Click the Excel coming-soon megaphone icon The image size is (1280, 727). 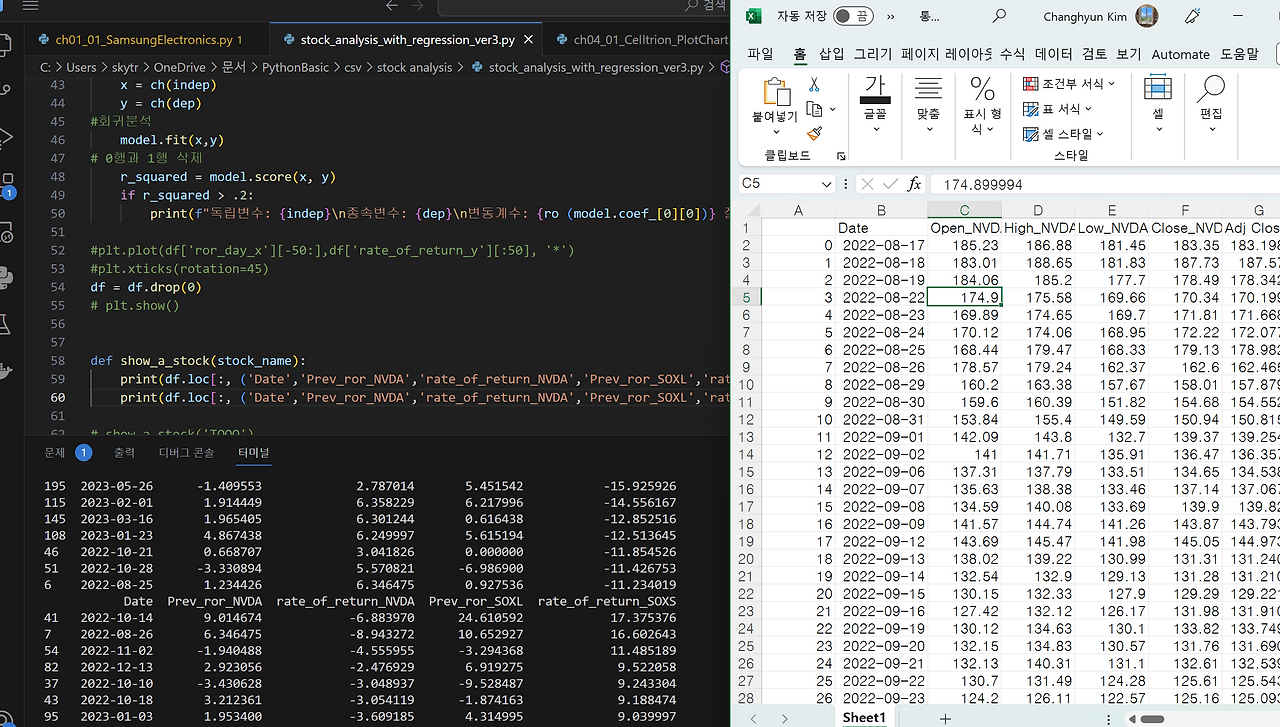(x=1192, y=16)
